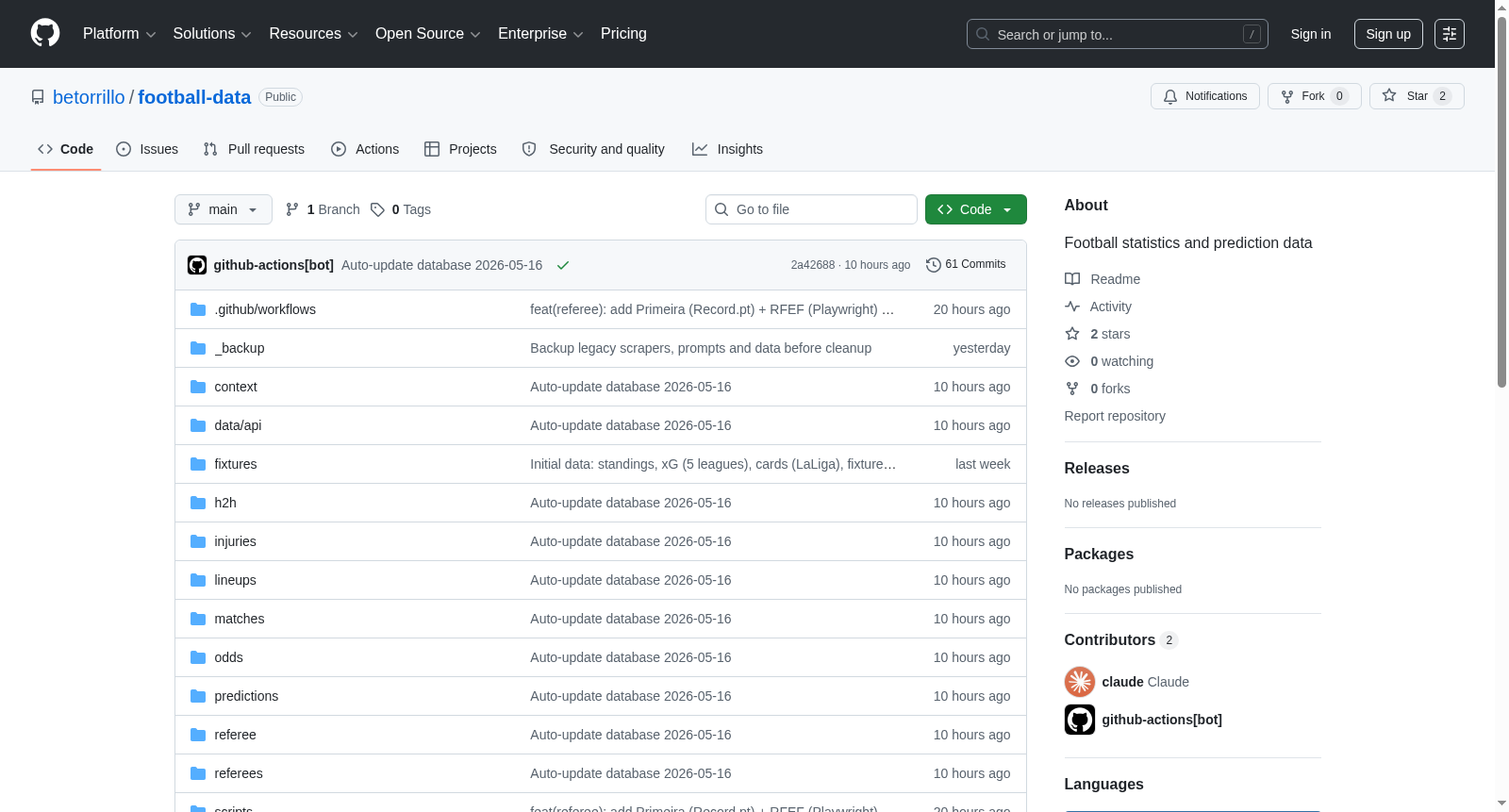Open the GitHub homepage logo

tap(45, 33)
